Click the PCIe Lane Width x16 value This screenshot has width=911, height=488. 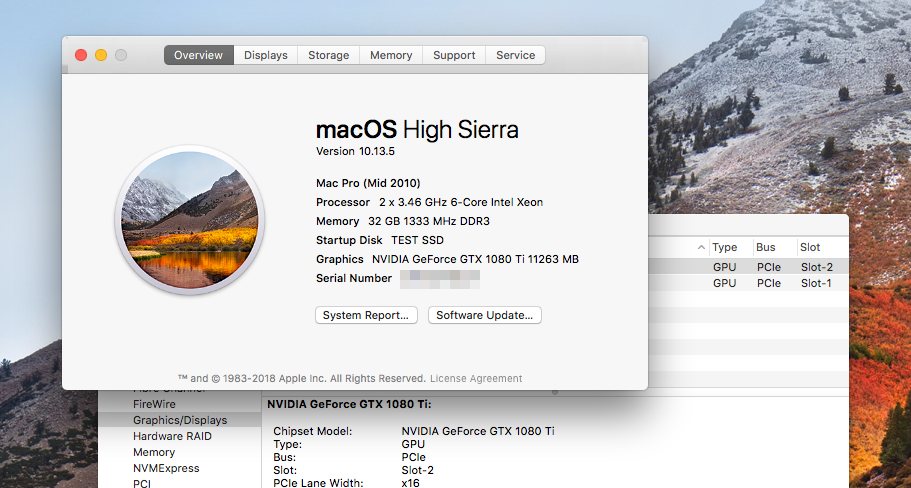pos(410,483)
